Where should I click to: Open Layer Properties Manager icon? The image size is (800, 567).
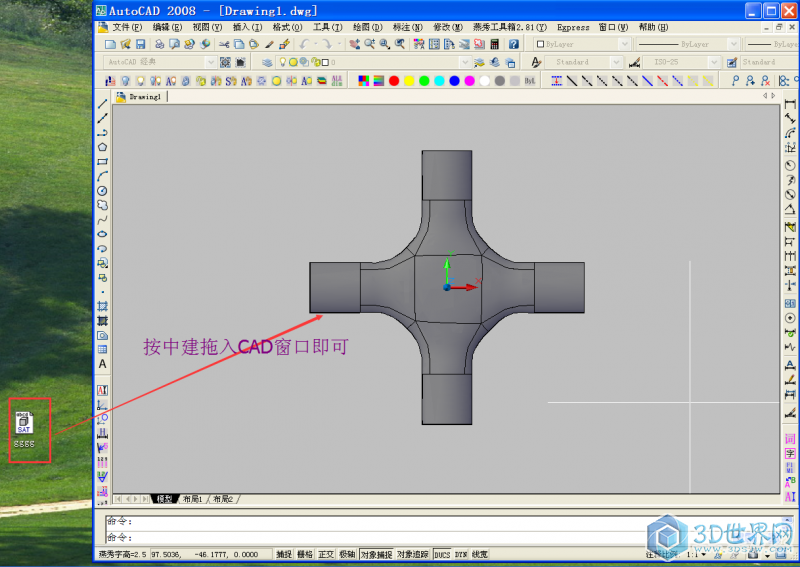pyautogui.click(x=267, y=62)
